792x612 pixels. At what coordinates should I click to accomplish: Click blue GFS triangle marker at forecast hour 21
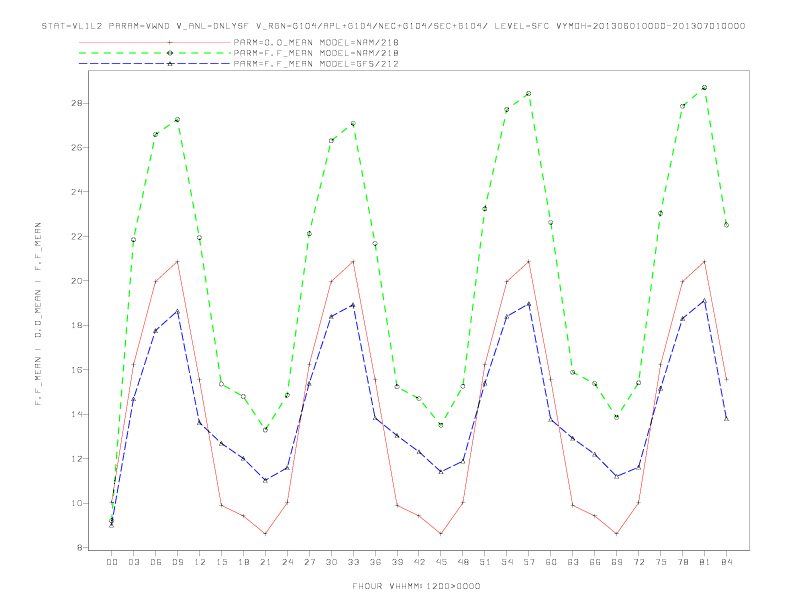coord(265,480)
